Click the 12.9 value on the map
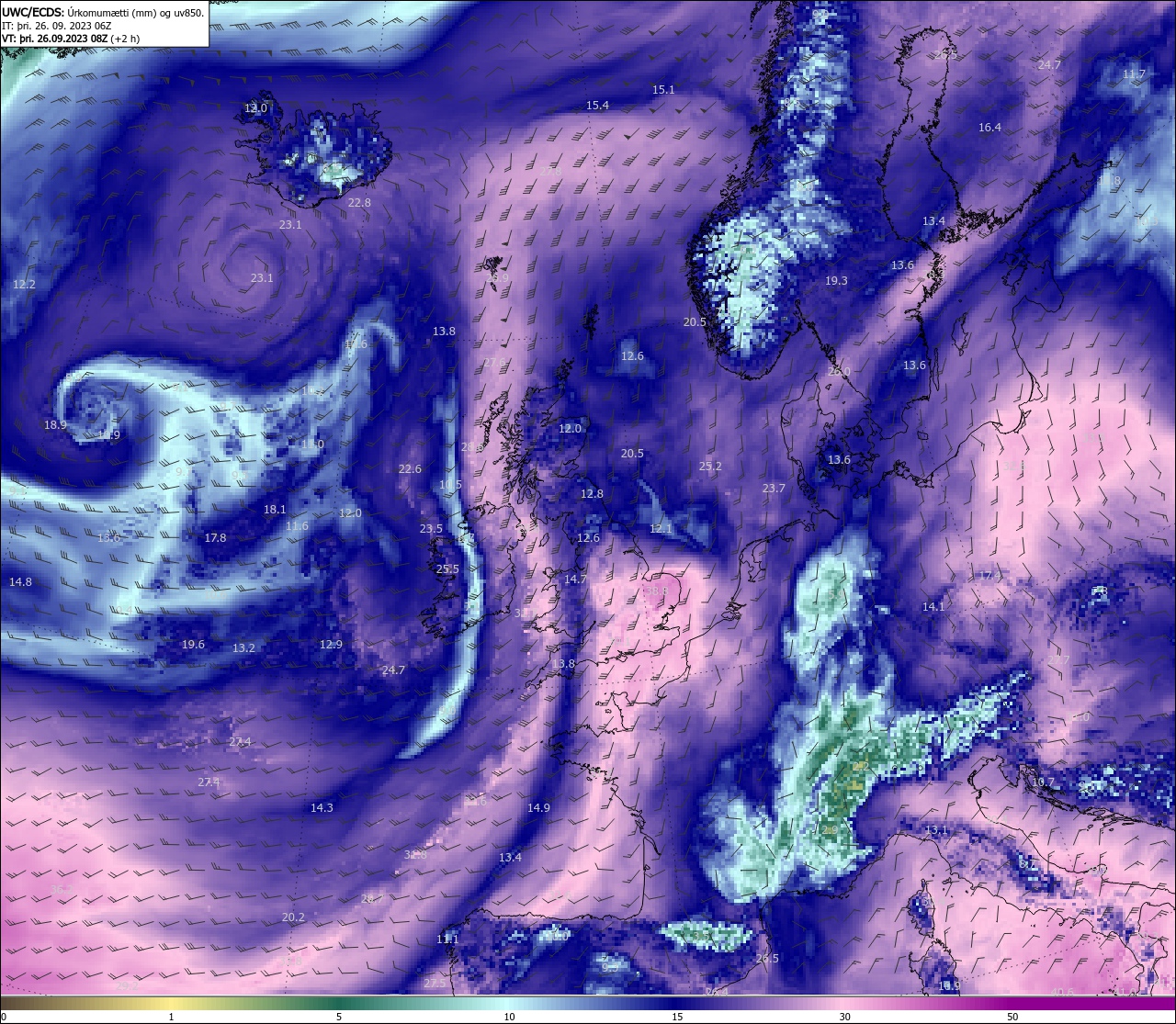Viewport: 1176px width, 1024px height. click(x=331, y=645)
